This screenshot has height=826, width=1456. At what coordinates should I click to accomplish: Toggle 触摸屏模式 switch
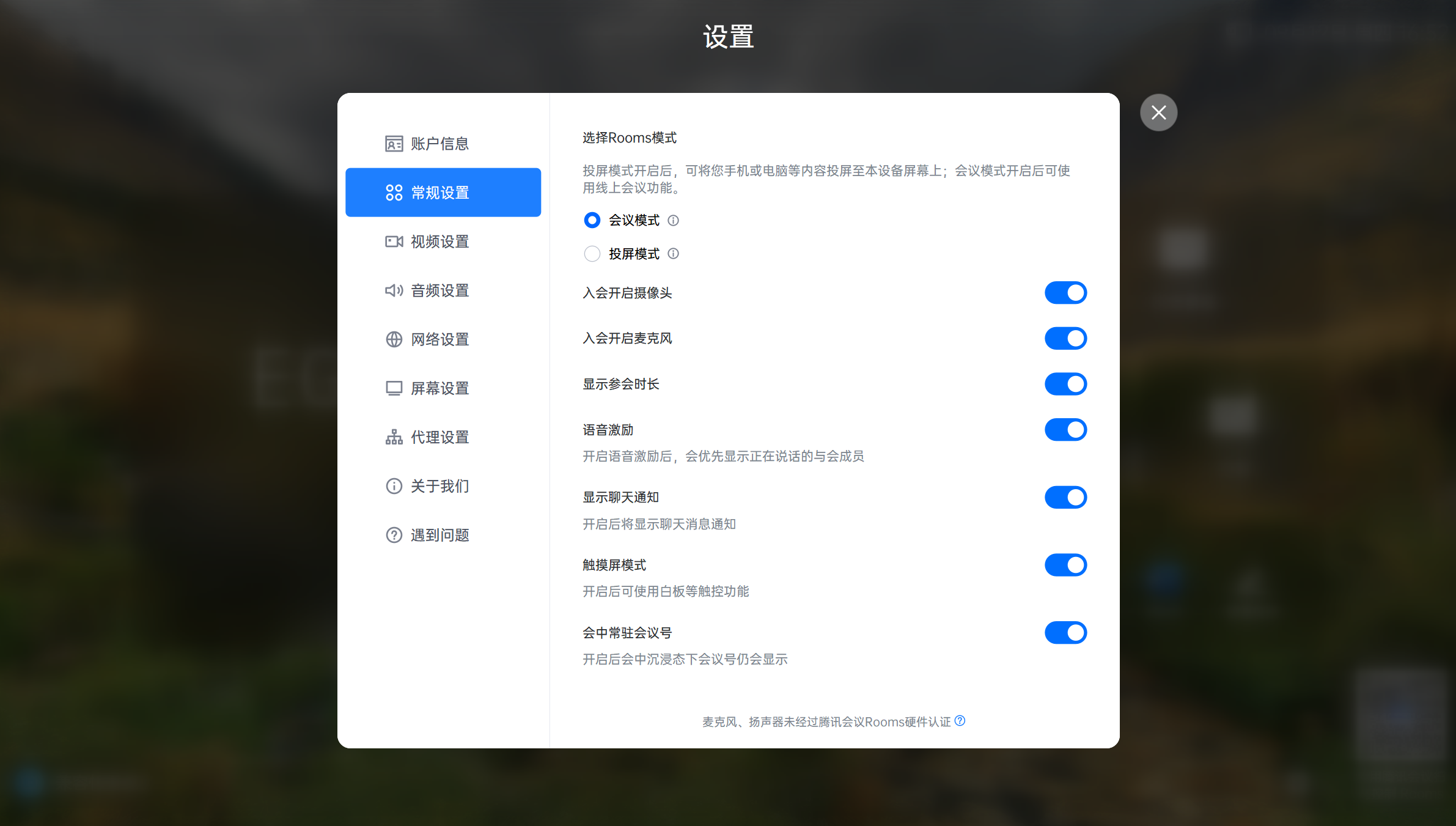(x=1065, y=565)
